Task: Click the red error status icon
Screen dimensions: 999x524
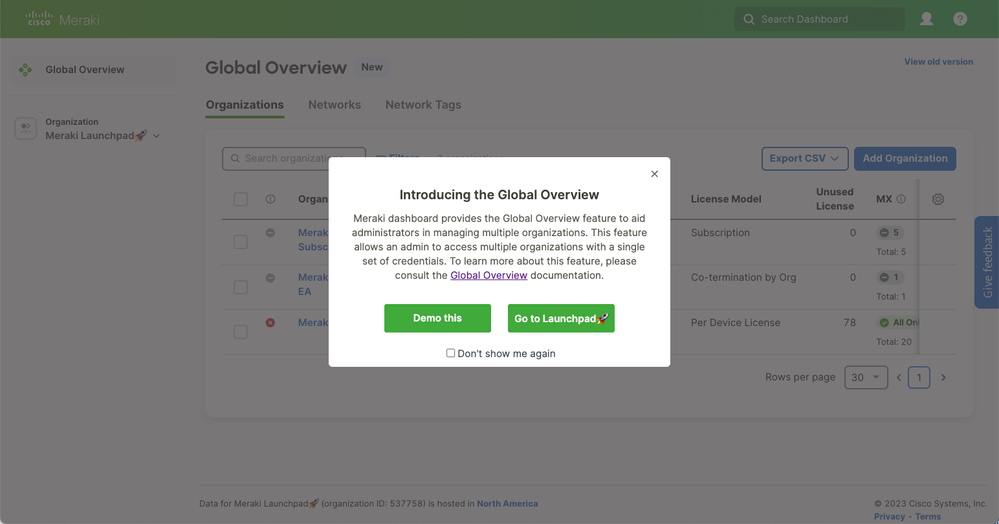Action: coord(270,323)
